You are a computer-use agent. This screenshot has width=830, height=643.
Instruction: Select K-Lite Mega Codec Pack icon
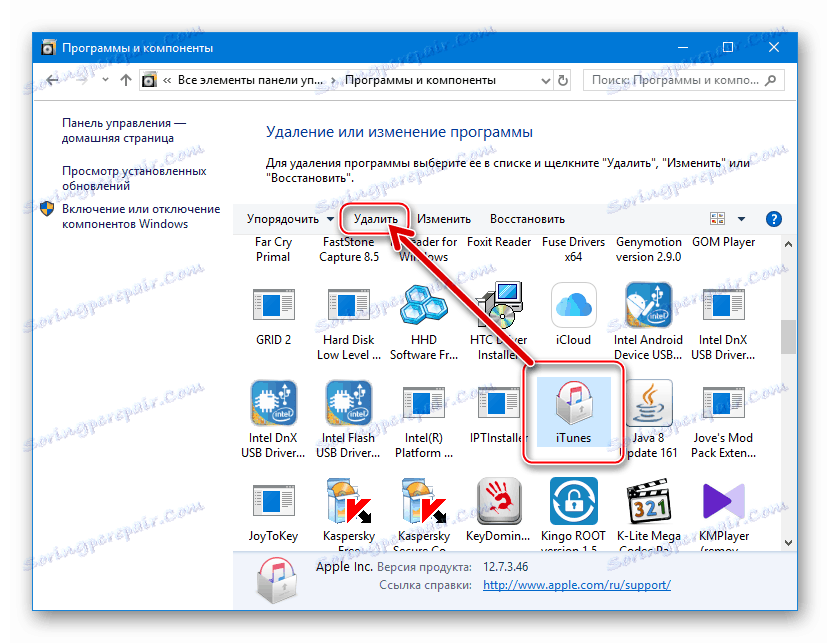[648, 501]
